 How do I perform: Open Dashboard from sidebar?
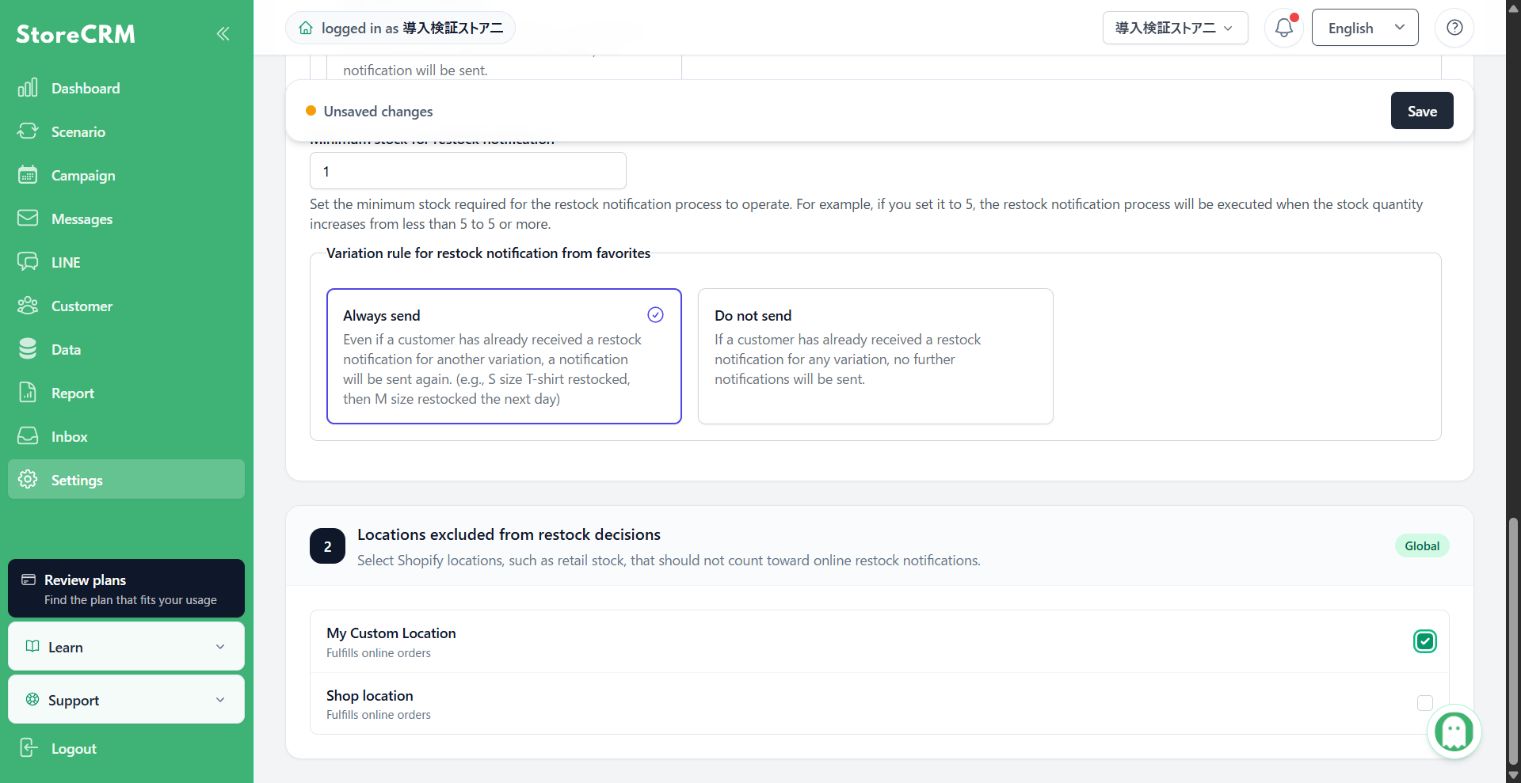point(126,88)
